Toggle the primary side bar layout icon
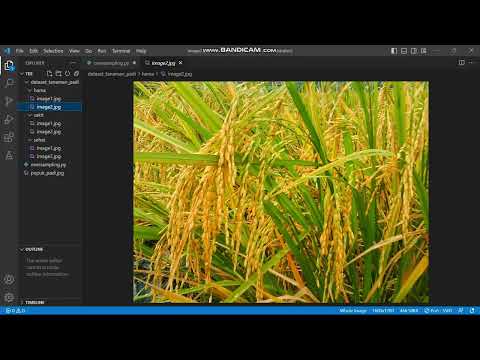 pos(394,51)
